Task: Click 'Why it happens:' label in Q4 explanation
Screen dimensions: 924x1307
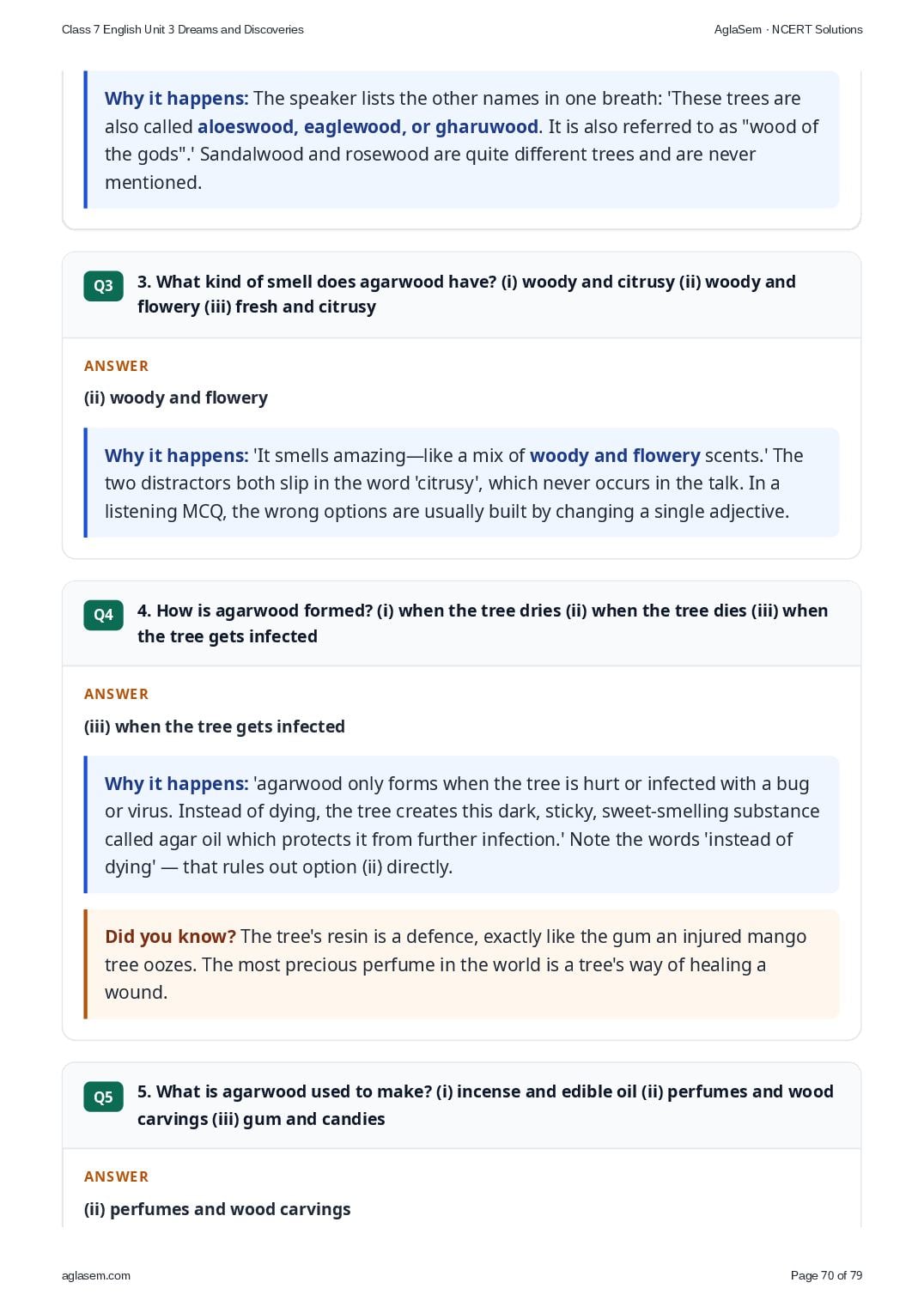Action: pyautogui.click(x=176, y=783)
